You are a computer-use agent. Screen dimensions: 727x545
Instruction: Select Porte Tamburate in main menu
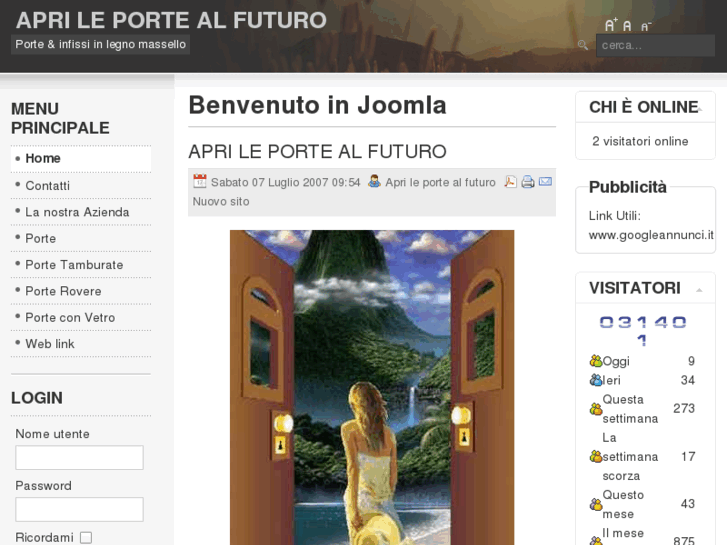click(81, 265)
